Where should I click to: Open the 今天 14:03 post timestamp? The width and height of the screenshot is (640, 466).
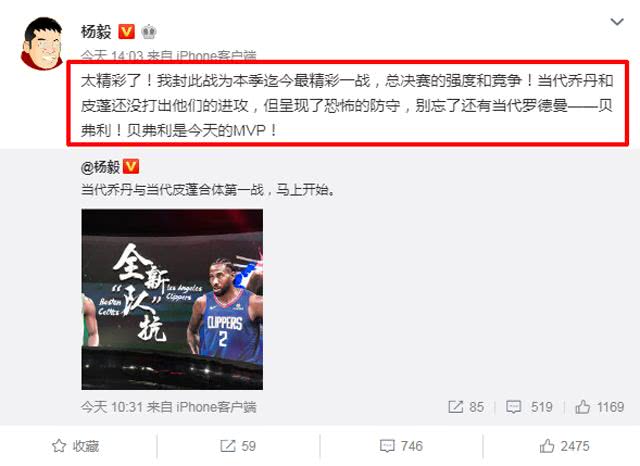pyautogui.click(x=111, y=55)
